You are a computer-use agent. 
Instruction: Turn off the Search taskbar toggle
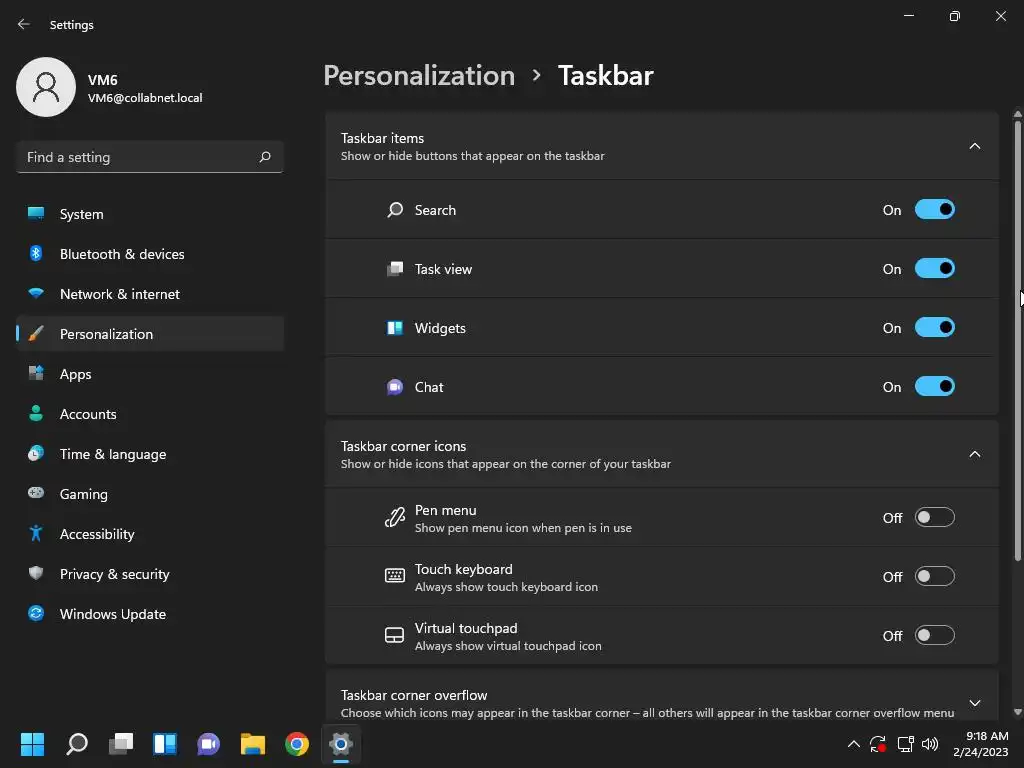point(935,210)
